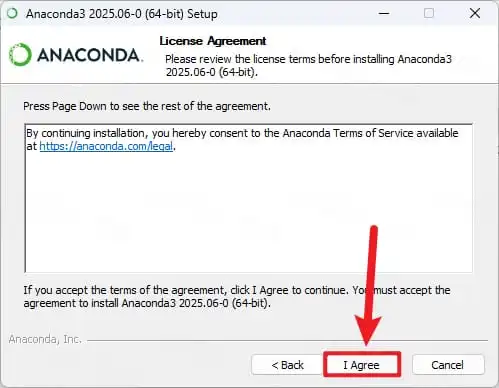Click the 'If you accept the terms' paragraph
The image size is (499, 388).
pos(237,297)
